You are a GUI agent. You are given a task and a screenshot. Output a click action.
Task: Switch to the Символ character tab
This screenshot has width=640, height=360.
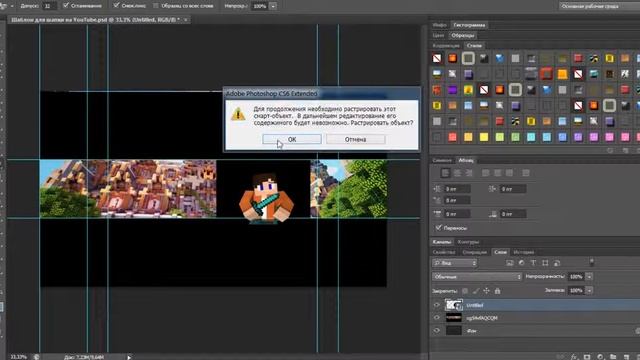(x=442, y=160)
